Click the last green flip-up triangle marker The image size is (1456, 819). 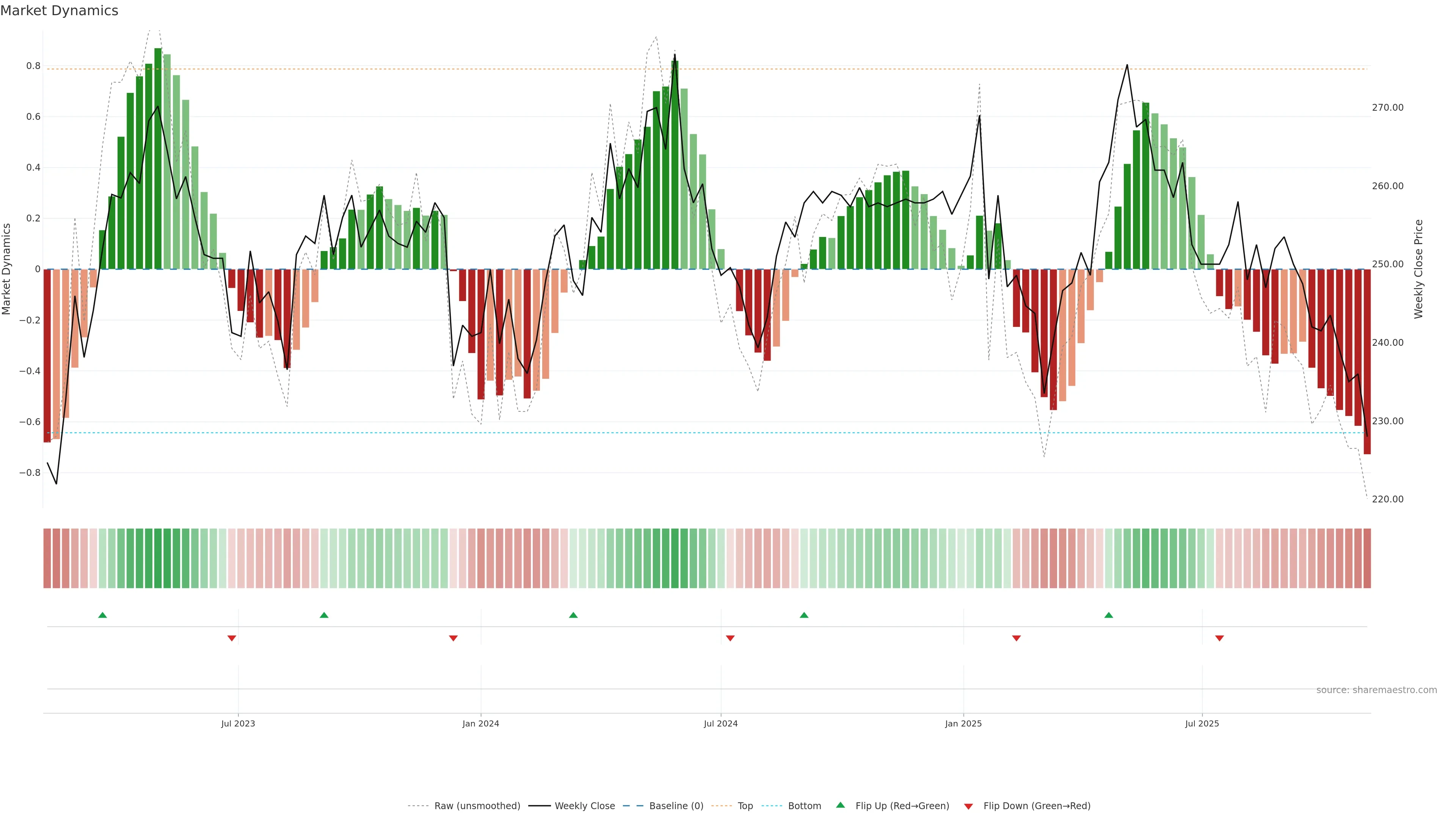pyautogui.click(x=1108, y=615)
